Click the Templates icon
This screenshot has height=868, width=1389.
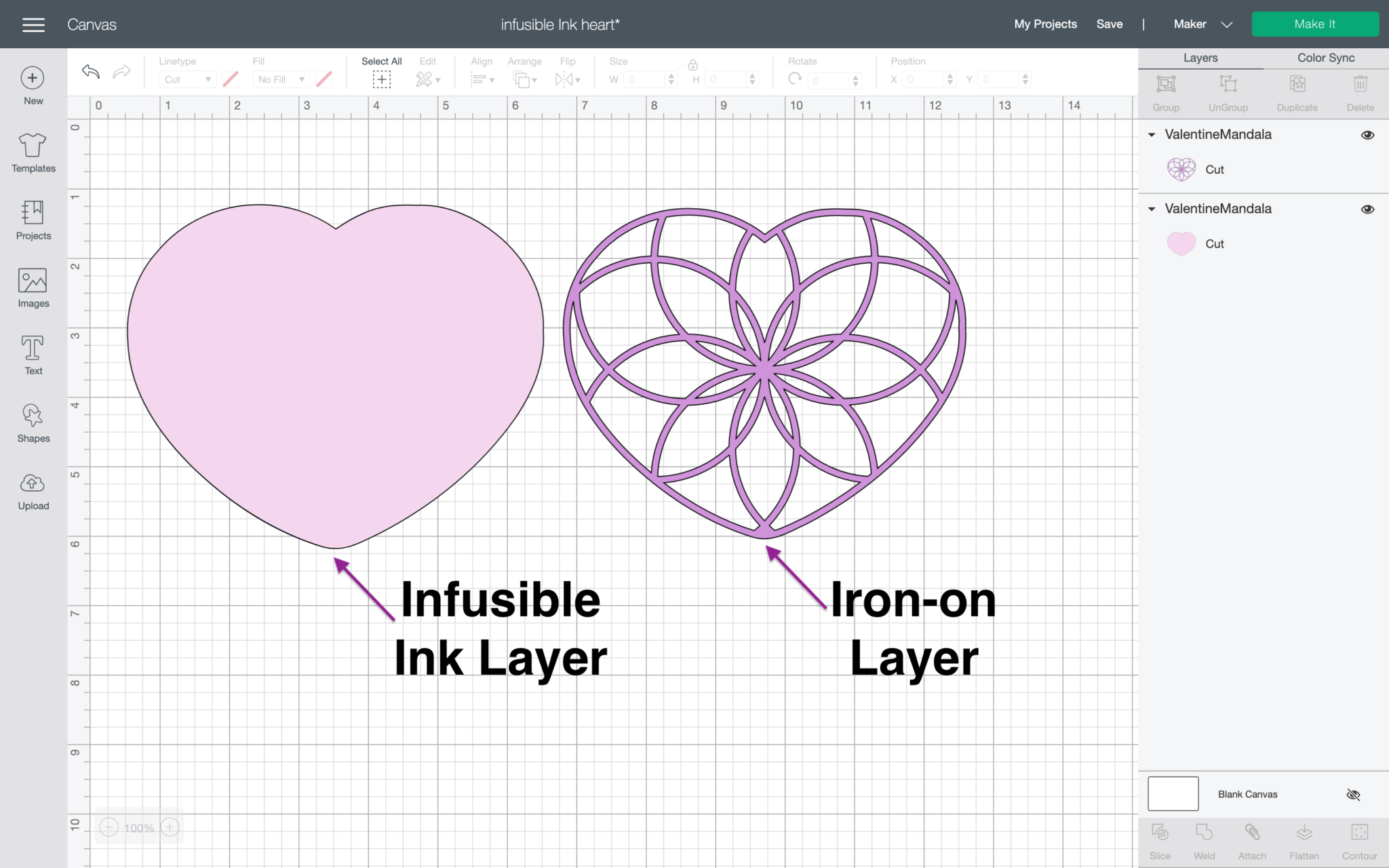32,152
